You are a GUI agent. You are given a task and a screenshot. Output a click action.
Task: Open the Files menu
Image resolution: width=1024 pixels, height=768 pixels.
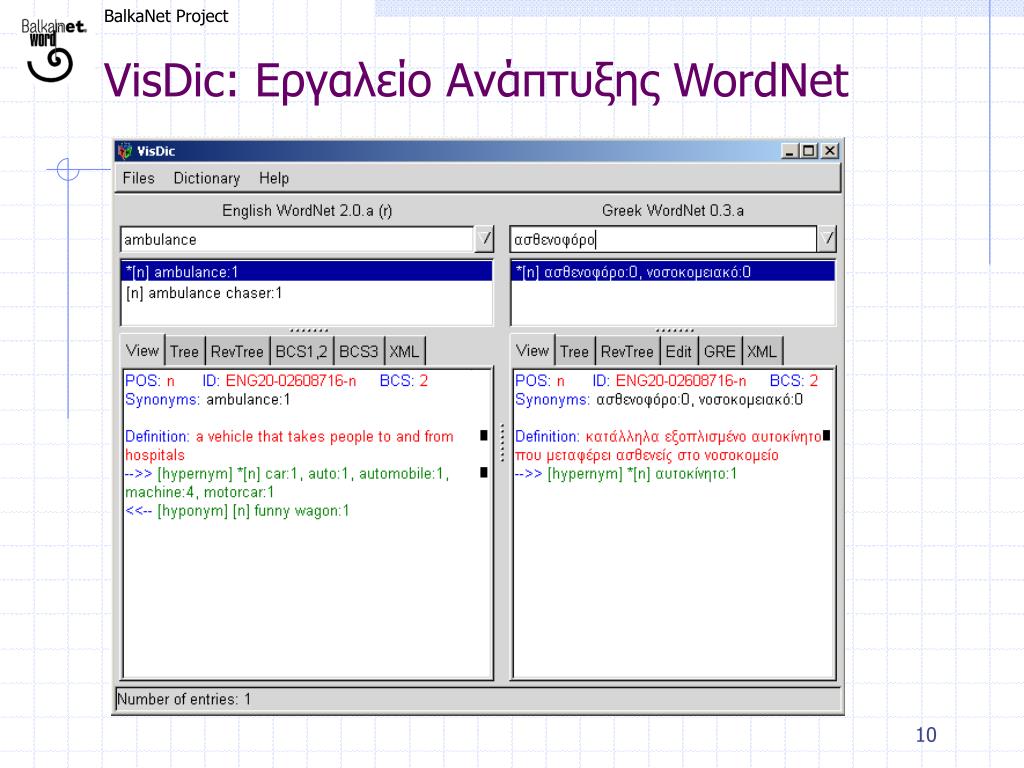[x=138, y=178]
